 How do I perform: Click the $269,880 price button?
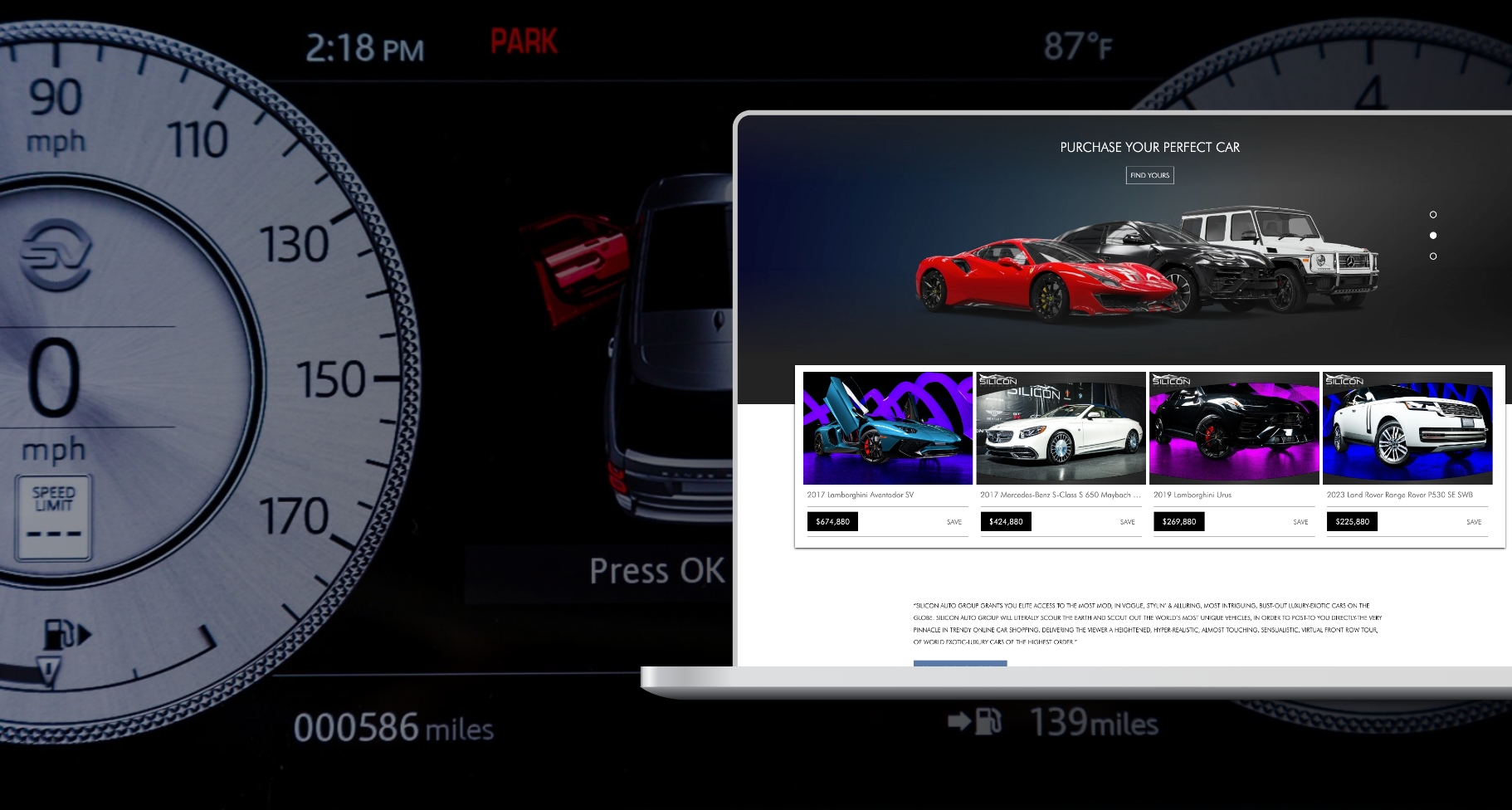point(1179,522)
